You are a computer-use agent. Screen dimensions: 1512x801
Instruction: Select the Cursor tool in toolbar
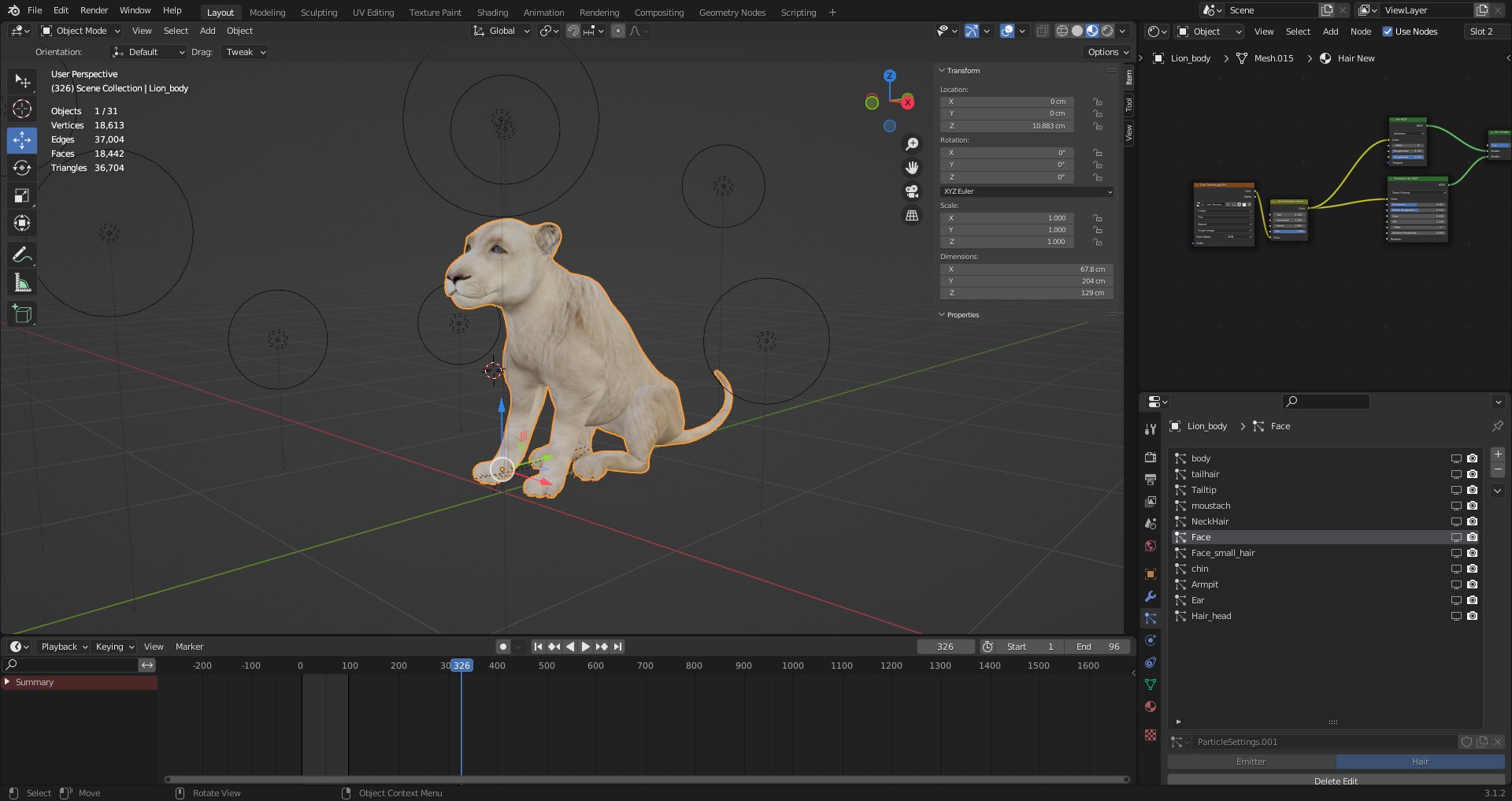22,109
